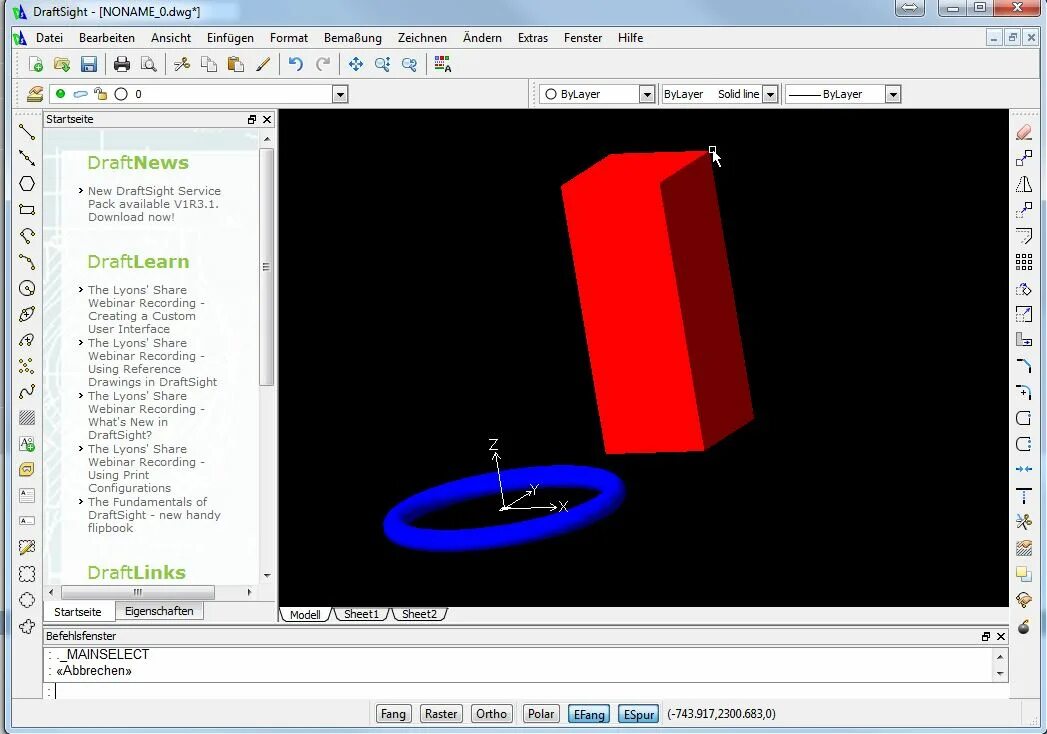
Task: Expand Creating a Custom User Interface item
Action: (80, 289)
